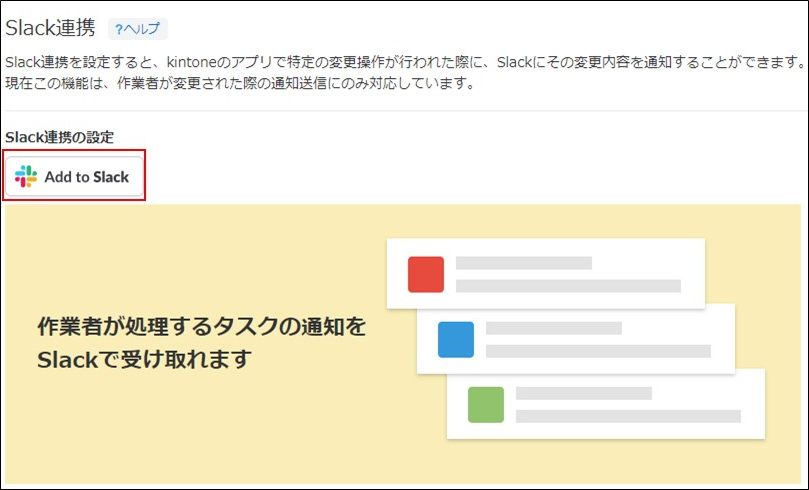Click the colorful Slack logo icon
809x490 pixels.
click(26, 176)
